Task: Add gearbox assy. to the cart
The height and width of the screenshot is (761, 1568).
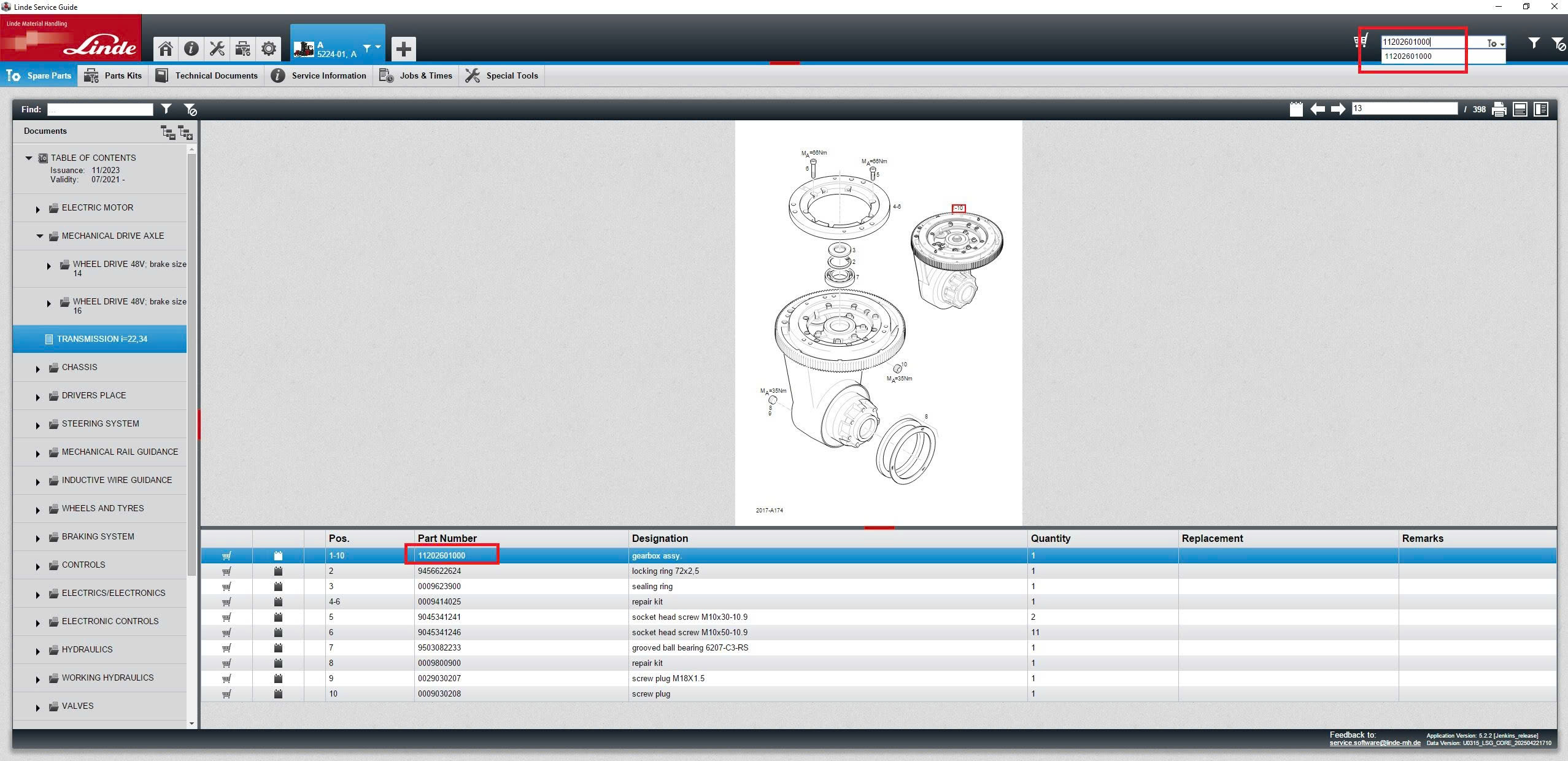Action: point(226,555)
